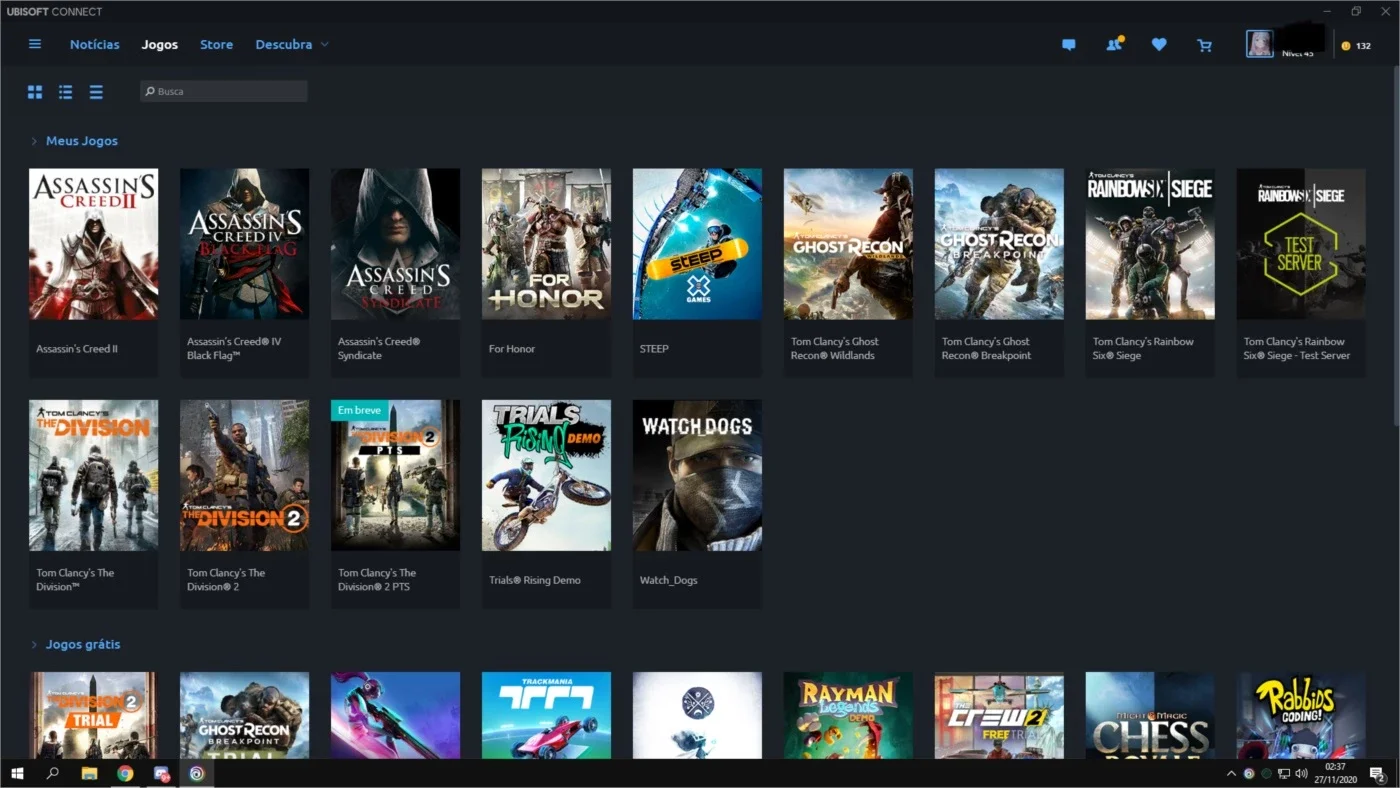Viewport: 1400px width, 788px height.
Task: Switch to compact list view icon
Action: click(x=96, y=92)
